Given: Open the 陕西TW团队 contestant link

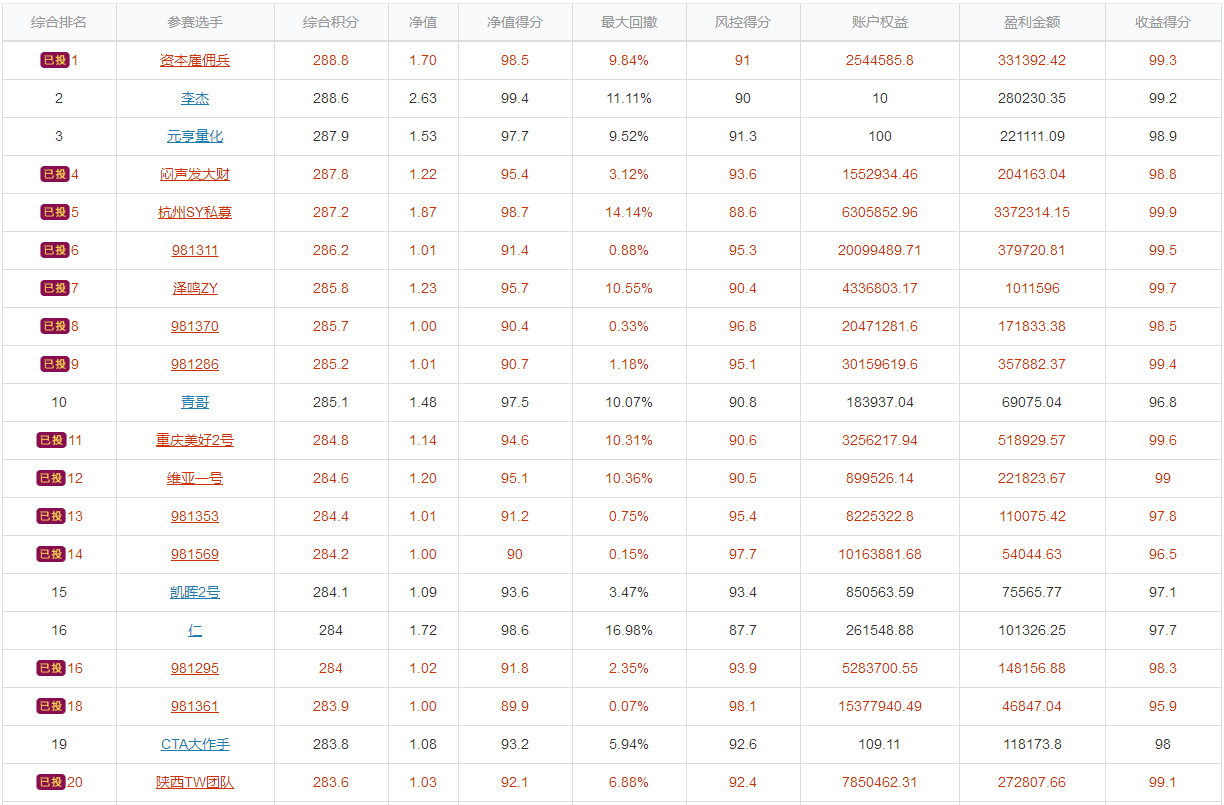Looking at the screenshot, I should point(195,782).
